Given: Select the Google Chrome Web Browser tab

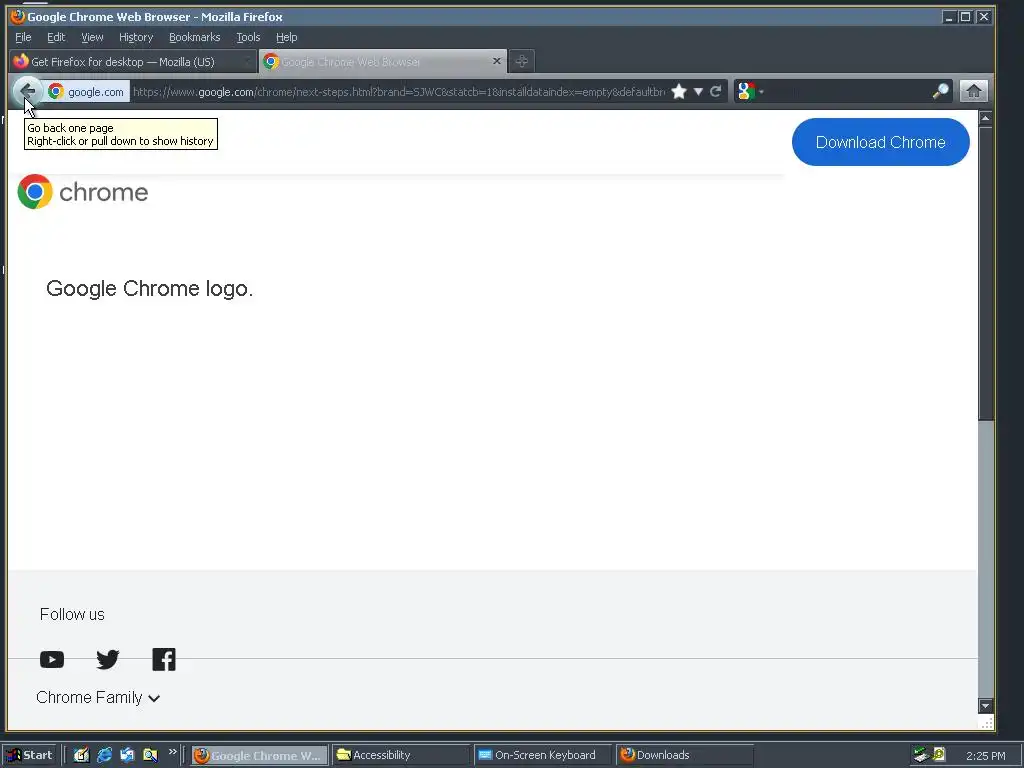Looking at the screenshot, I should point(383,61).
